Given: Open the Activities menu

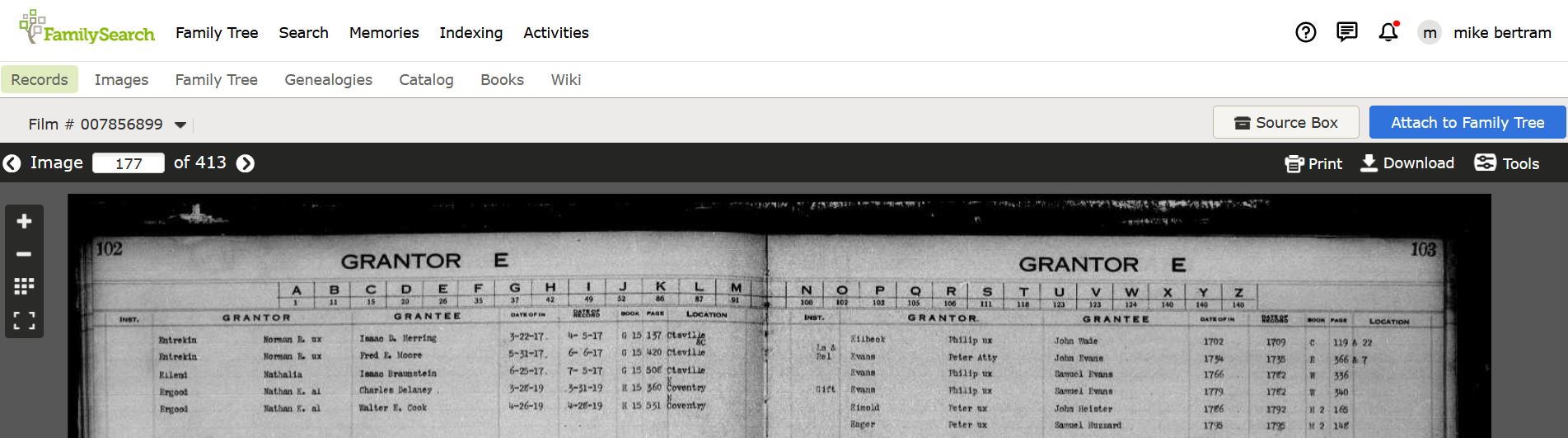Looking at the screenshot, I should (556, 33).
